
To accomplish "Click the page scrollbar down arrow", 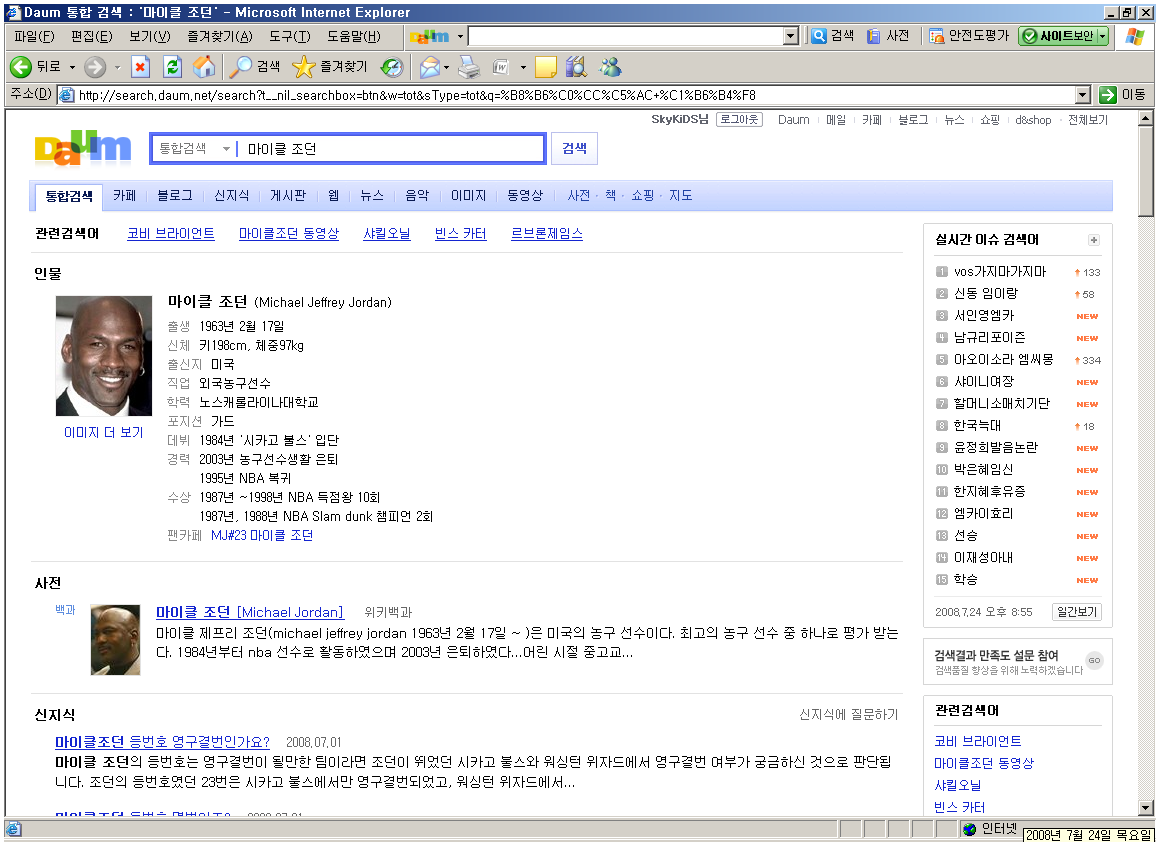I will point(1146,808).
